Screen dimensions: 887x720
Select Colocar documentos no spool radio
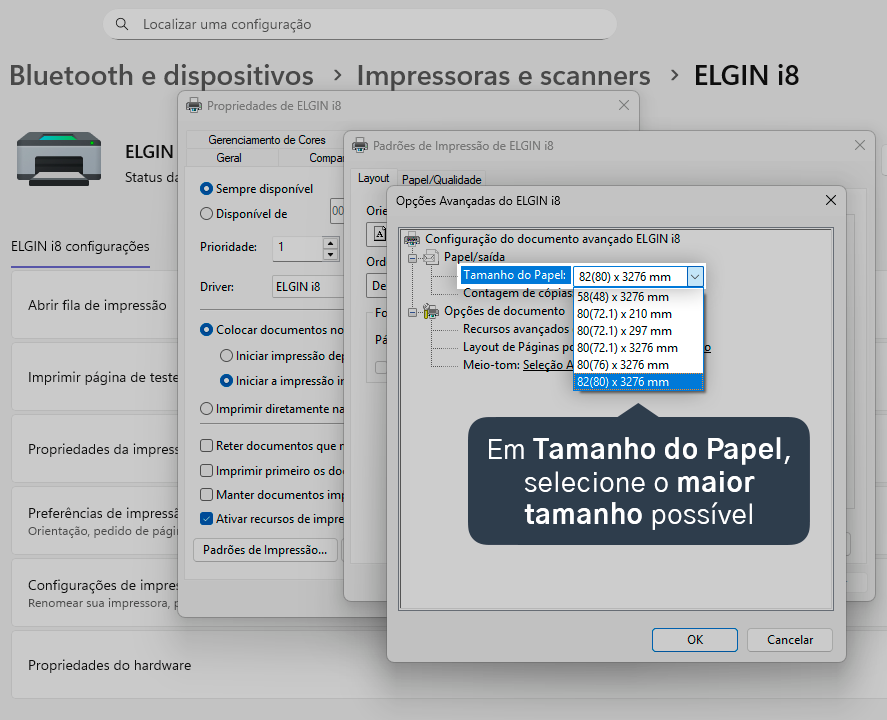click(206, 330)
